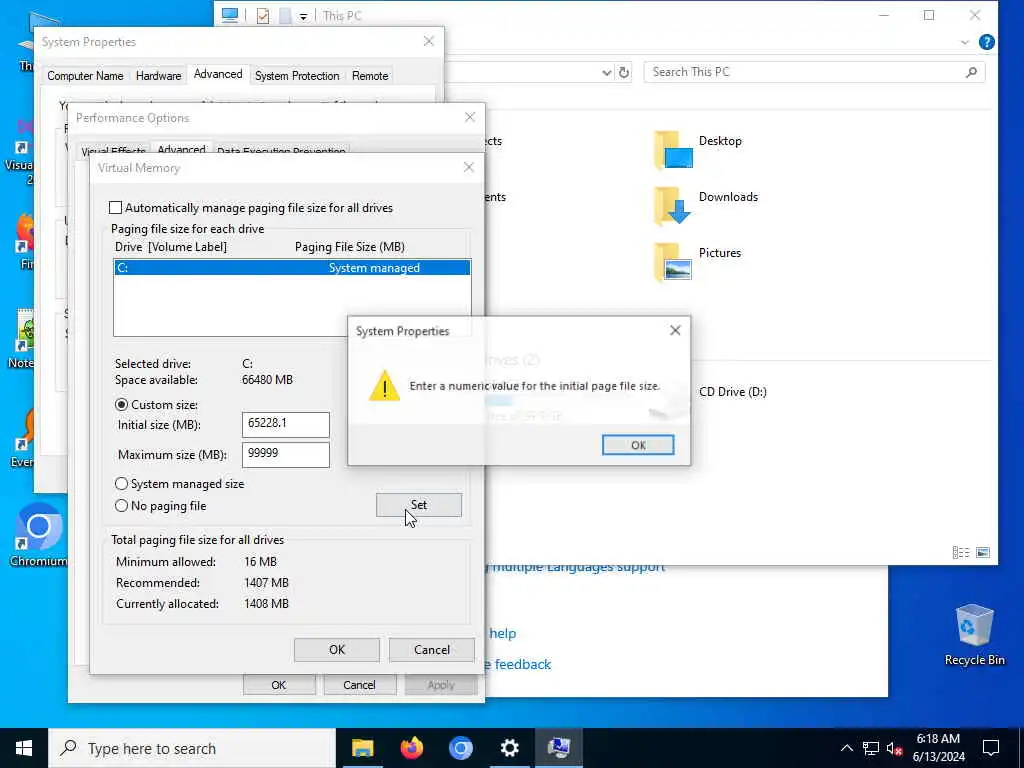Screen dimensions: 1024x768
Task: Open the Remote tab
Action: coord(370,76)
